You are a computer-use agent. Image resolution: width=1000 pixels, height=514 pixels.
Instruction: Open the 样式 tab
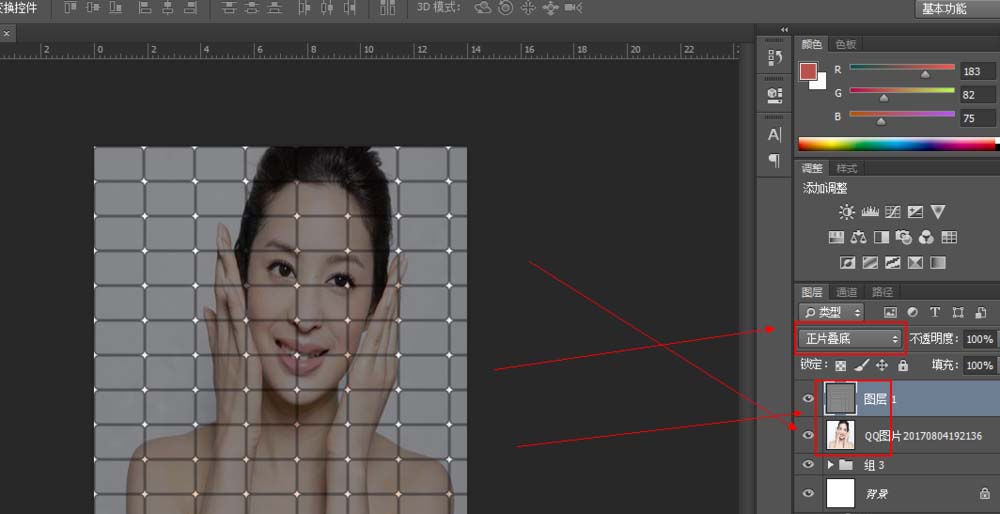847,168
